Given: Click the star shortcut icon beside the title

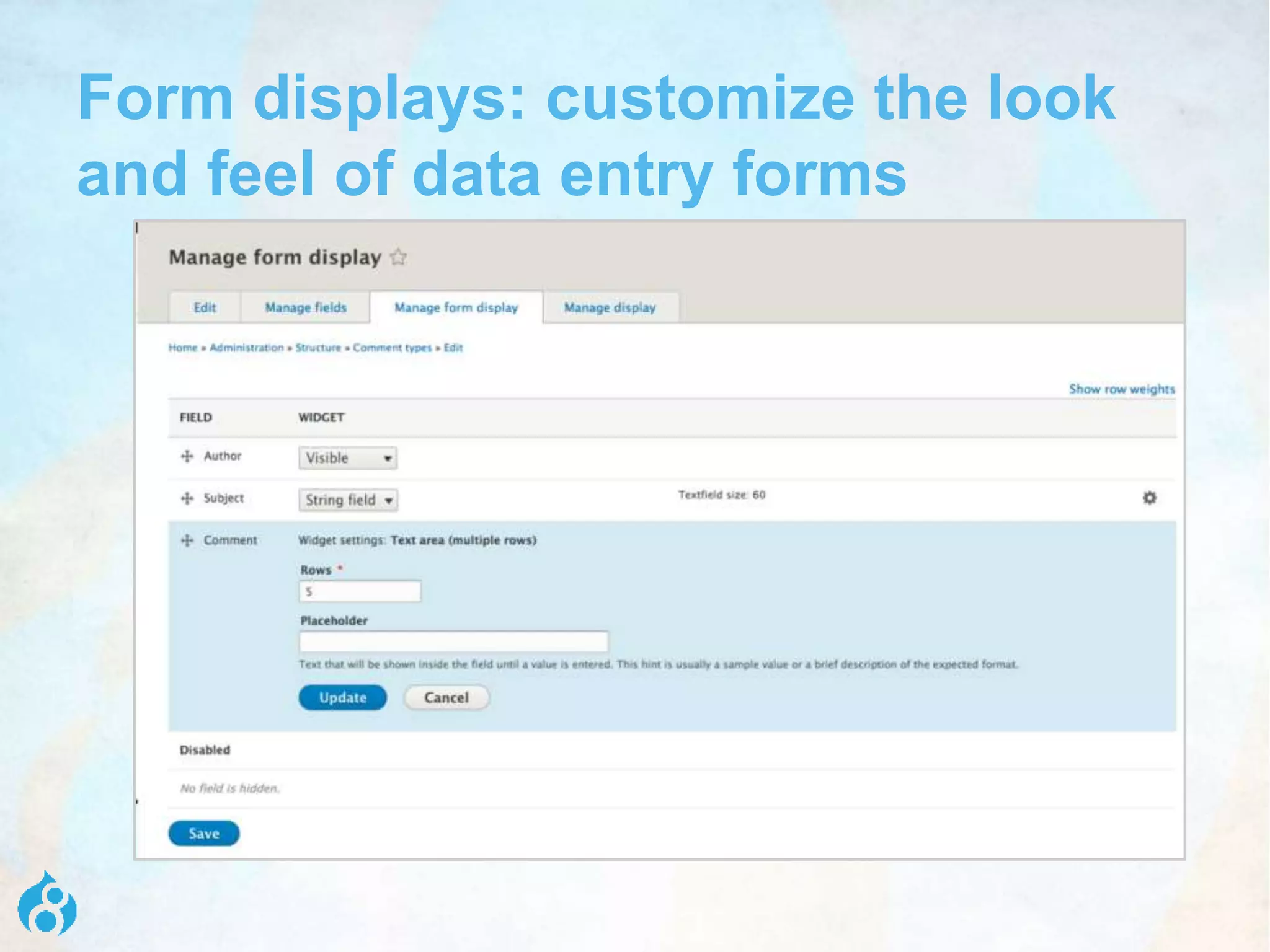Looking at the screenshot, I should click(x=398, y=257).
